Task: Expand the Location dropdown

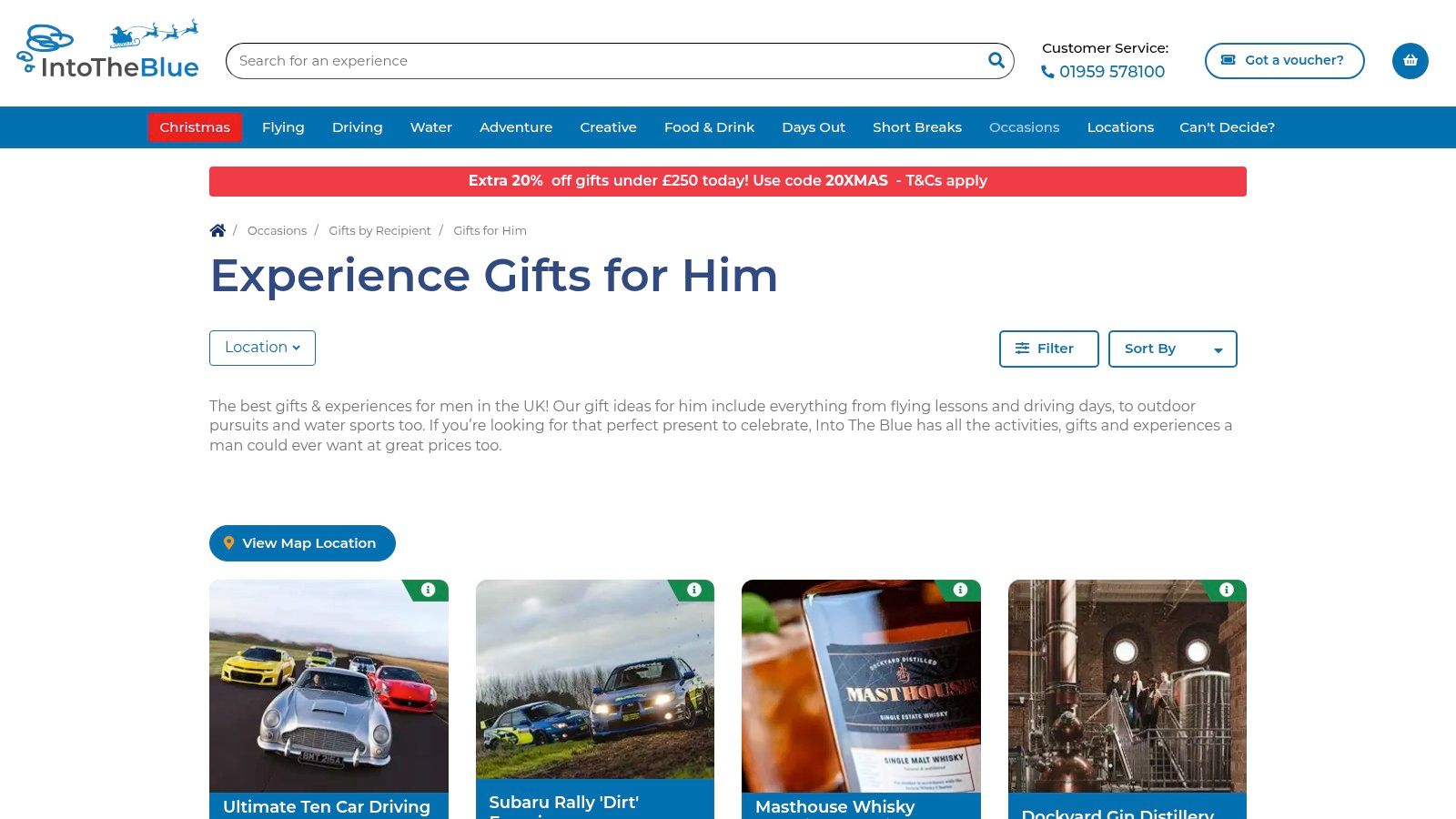Action: (x=262, y=348)
